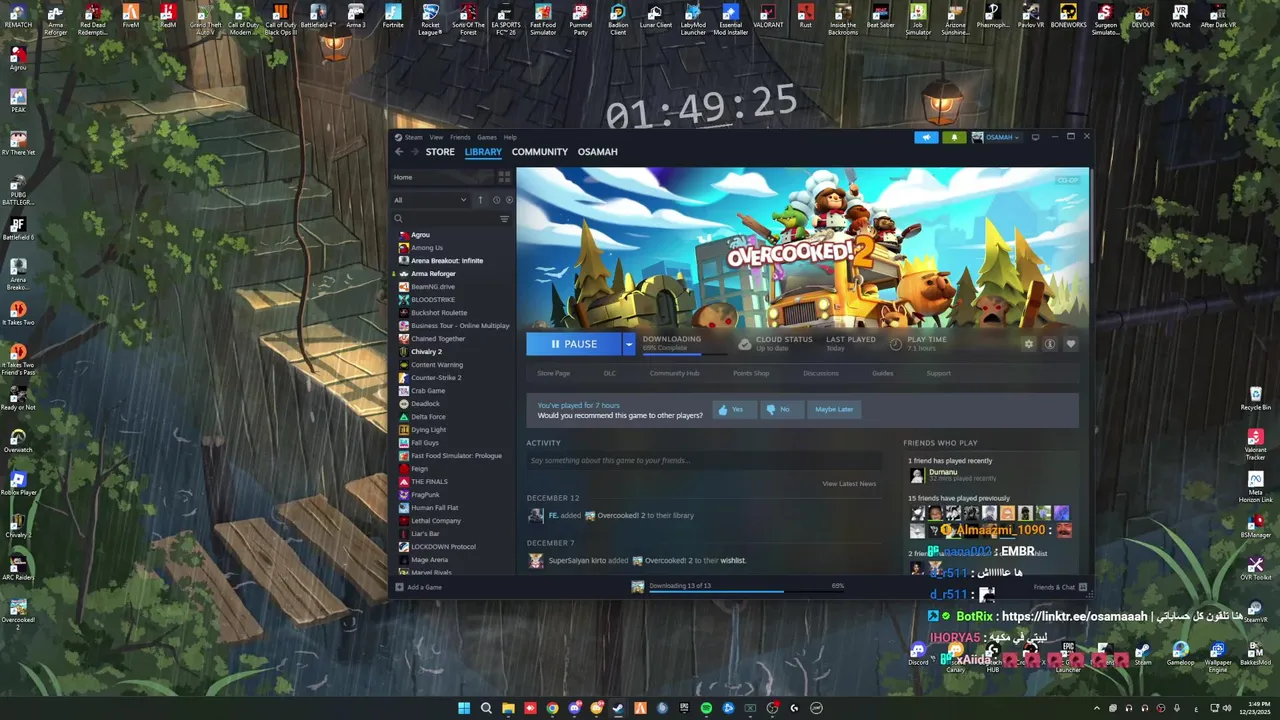Open game info icon for Overcooked! 2
This screenshot has height=720, width=1280.
[1049, 344]
